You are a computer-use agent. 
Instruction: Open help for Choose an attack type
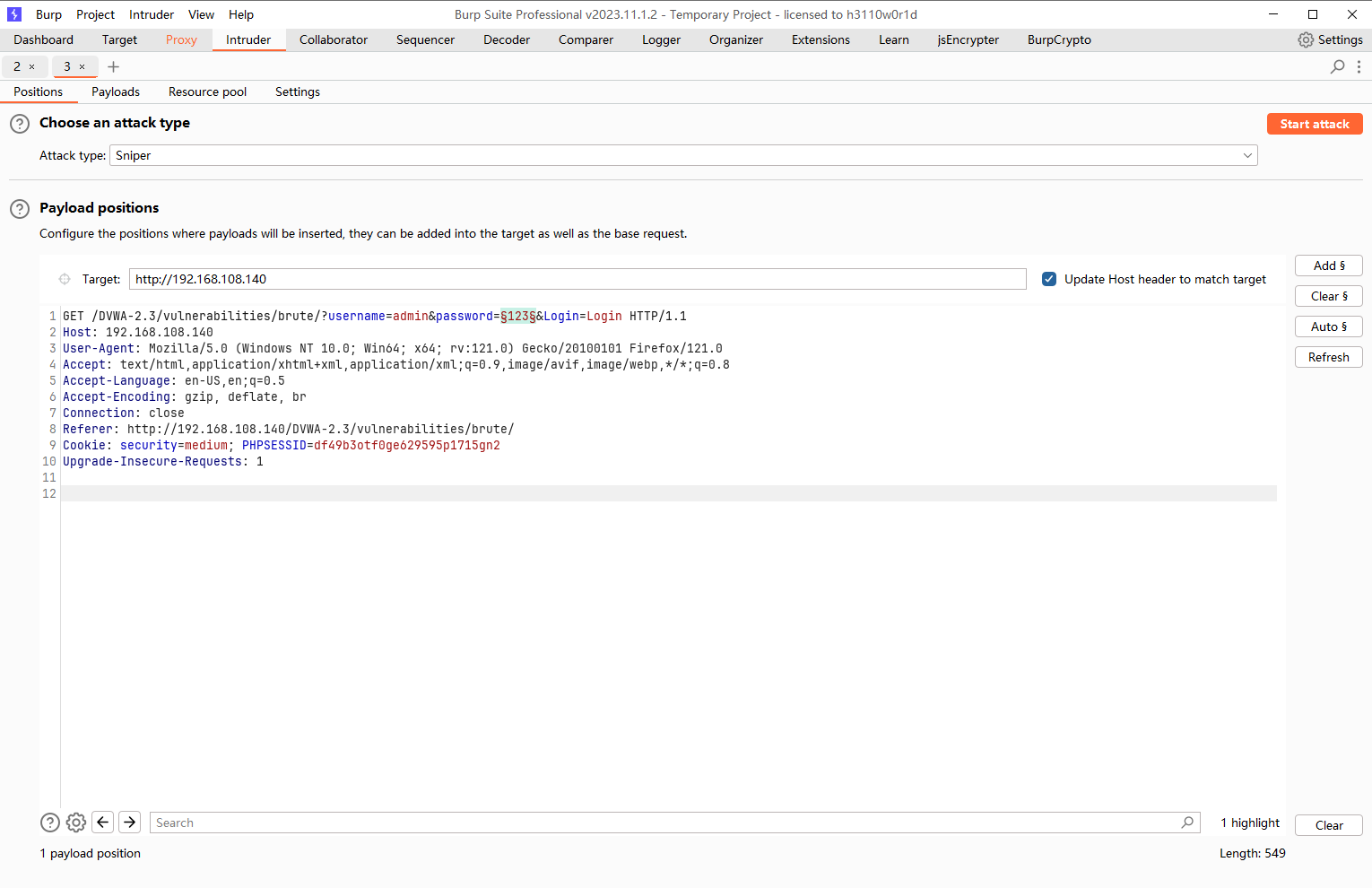click(20, 124)
